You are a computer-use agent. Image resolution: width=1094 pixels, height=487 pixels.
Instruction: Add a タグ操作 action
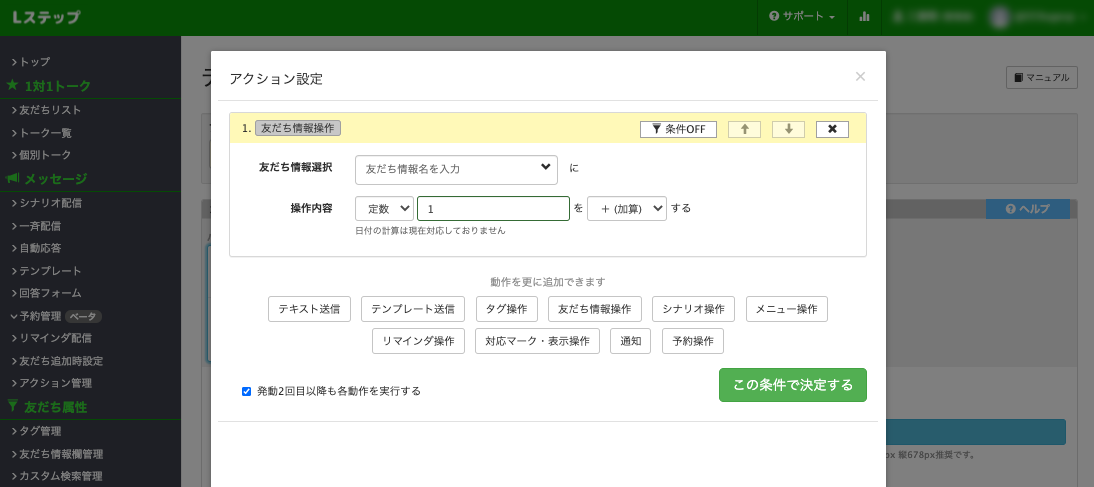click(x=506, y=309)
